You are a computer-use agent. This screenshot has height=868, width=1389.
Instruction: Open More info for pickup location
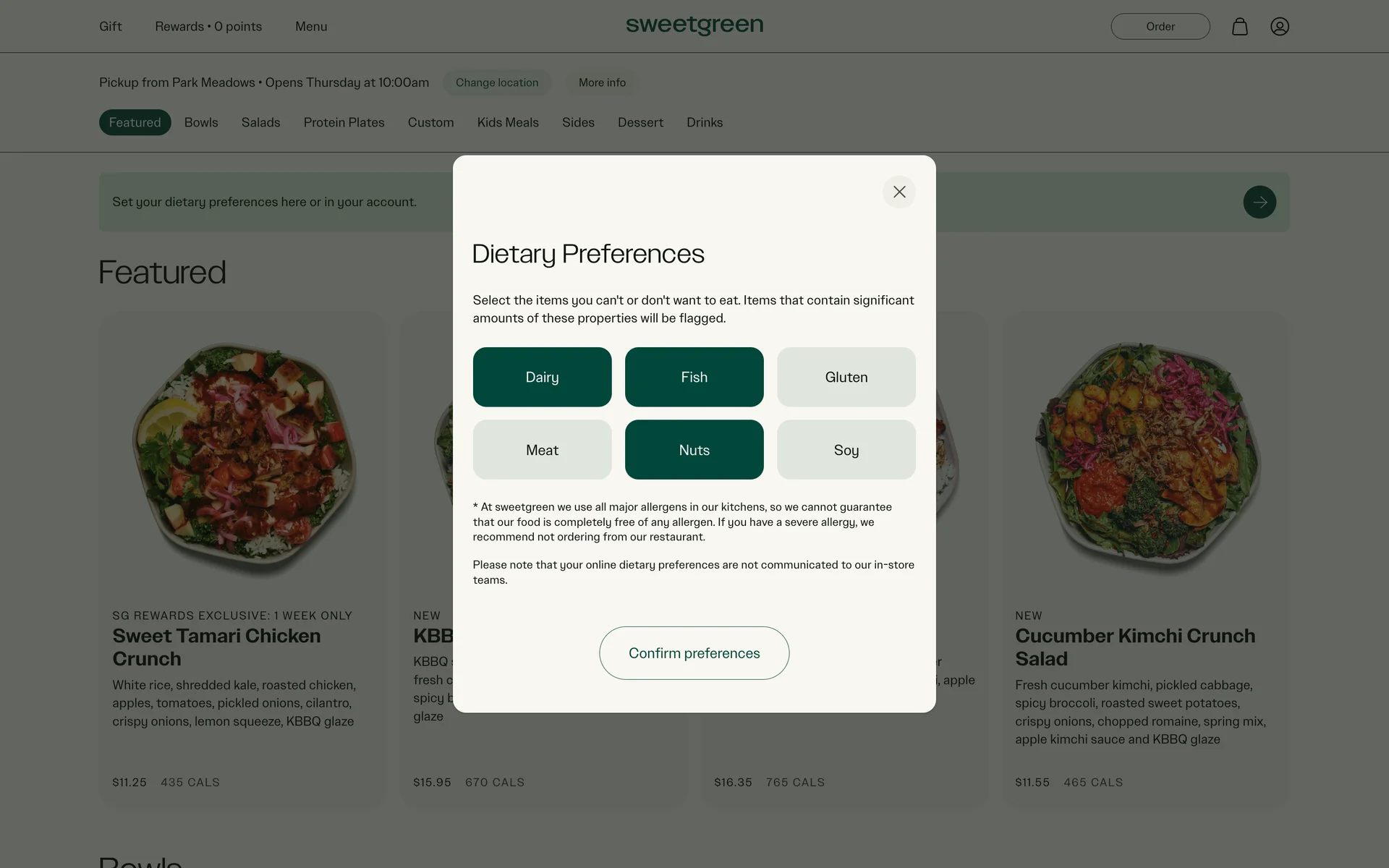point(602,82)
